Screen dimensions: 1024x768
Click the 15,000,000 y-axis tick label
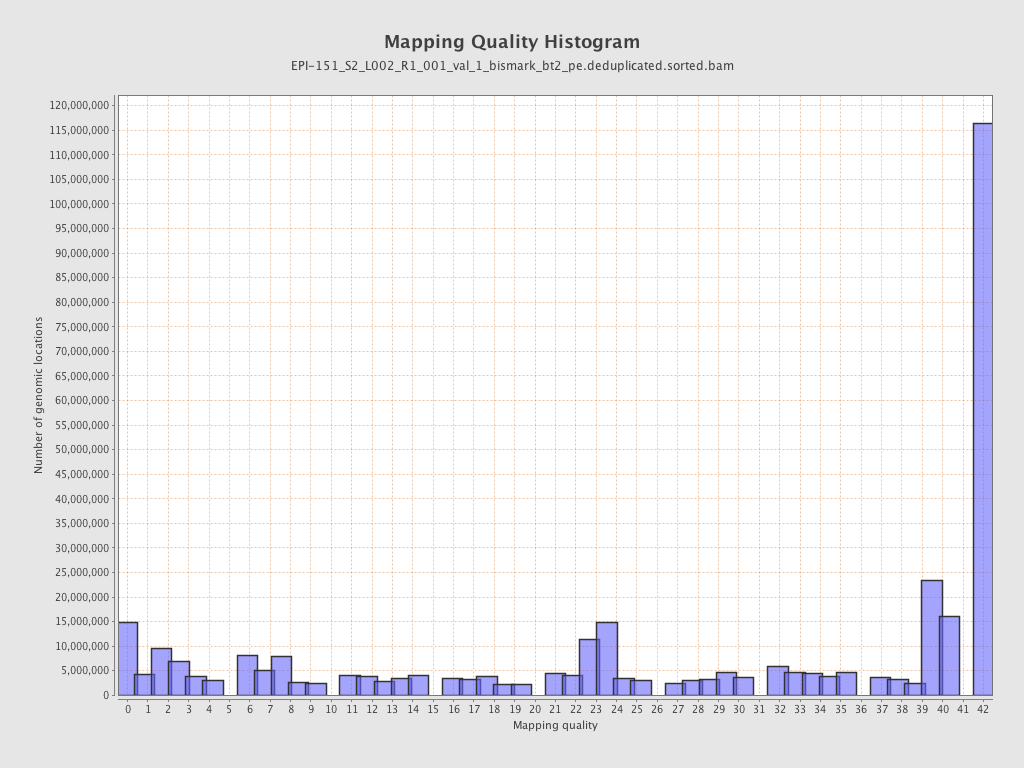(x=82, y=622)
